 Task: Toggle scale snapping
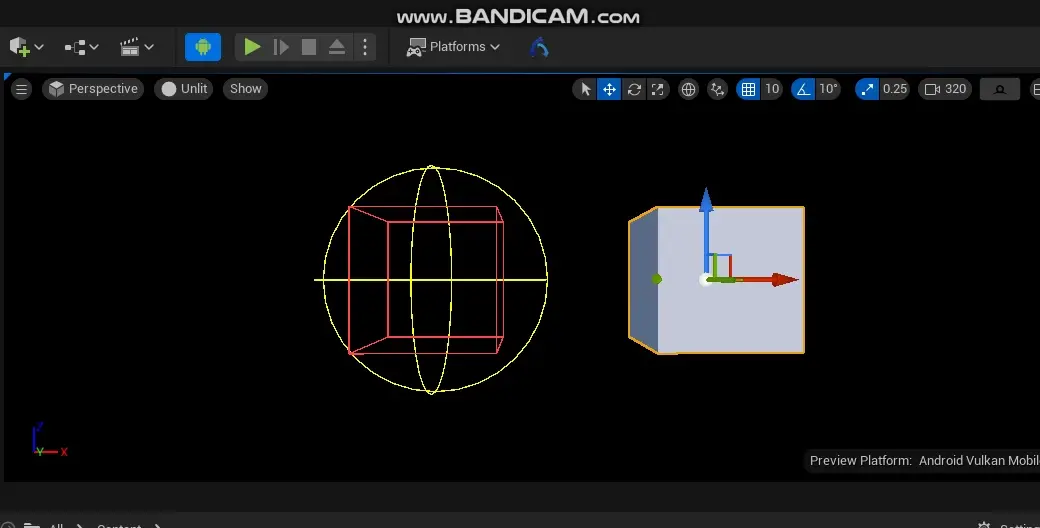pyautogui.click(x=867, y=89)
